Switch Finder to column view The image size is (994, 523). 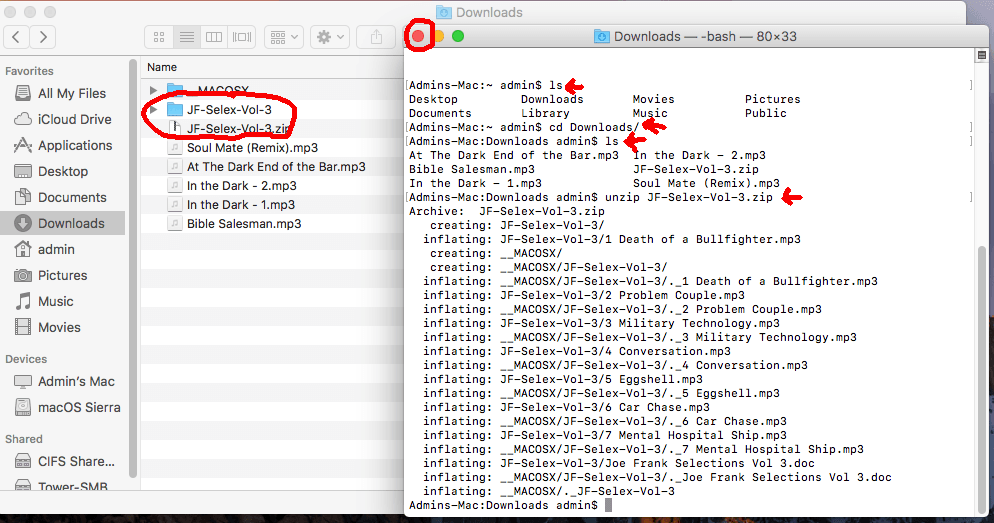click(x=214, y=37)
